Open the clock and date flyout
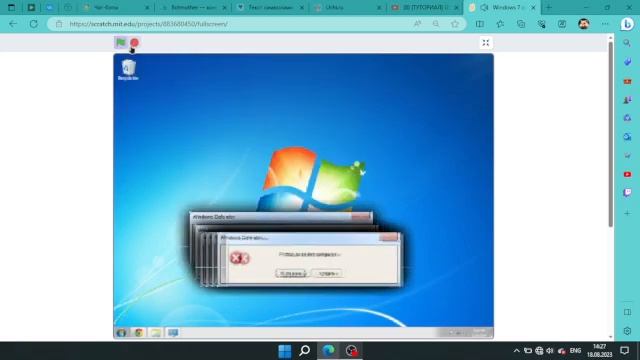640x360 pixels. (x=599, y=351)
